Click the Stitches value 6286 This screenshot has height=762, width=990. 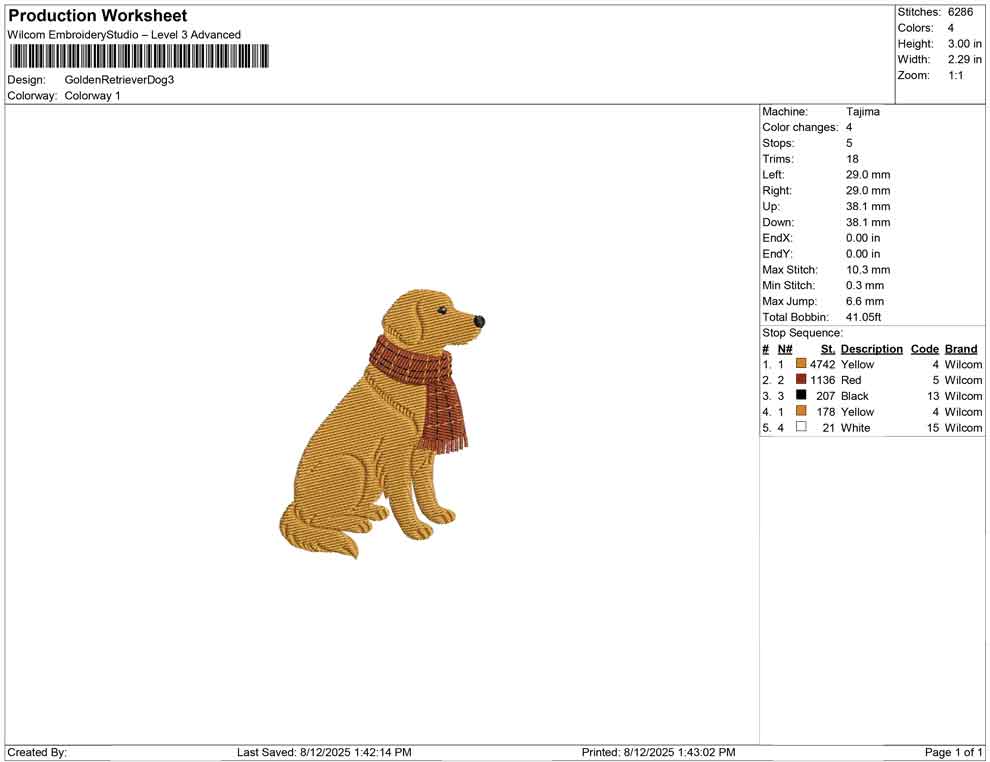pyautogui.click(x=960, y=12)
